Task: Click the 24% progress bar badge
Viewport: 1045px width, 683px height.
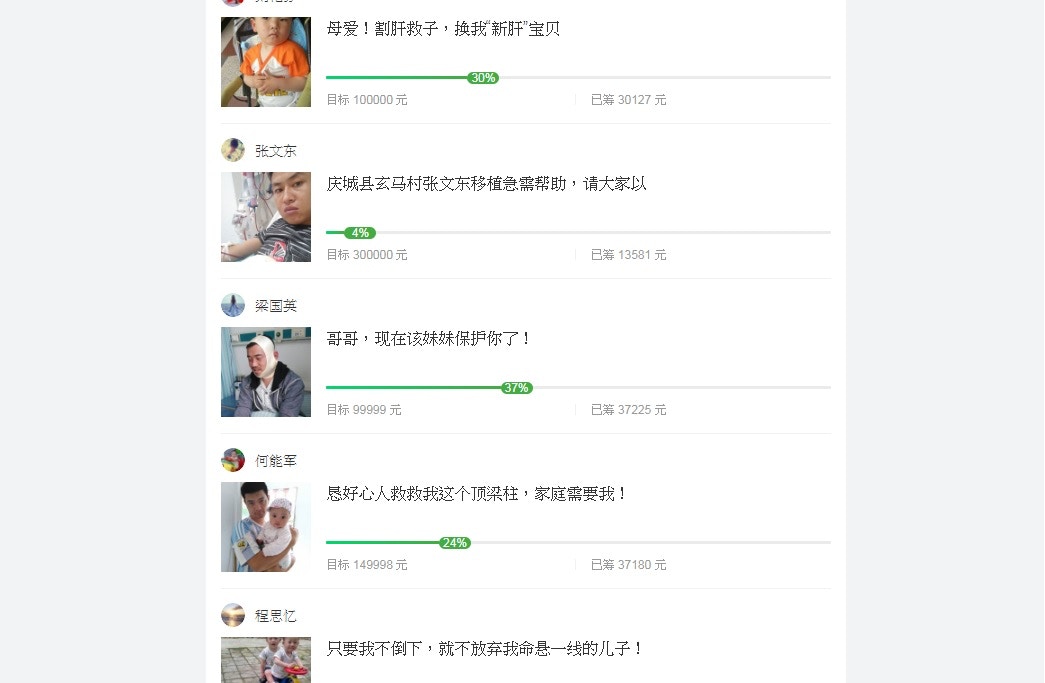Action: tap(455, 543)
